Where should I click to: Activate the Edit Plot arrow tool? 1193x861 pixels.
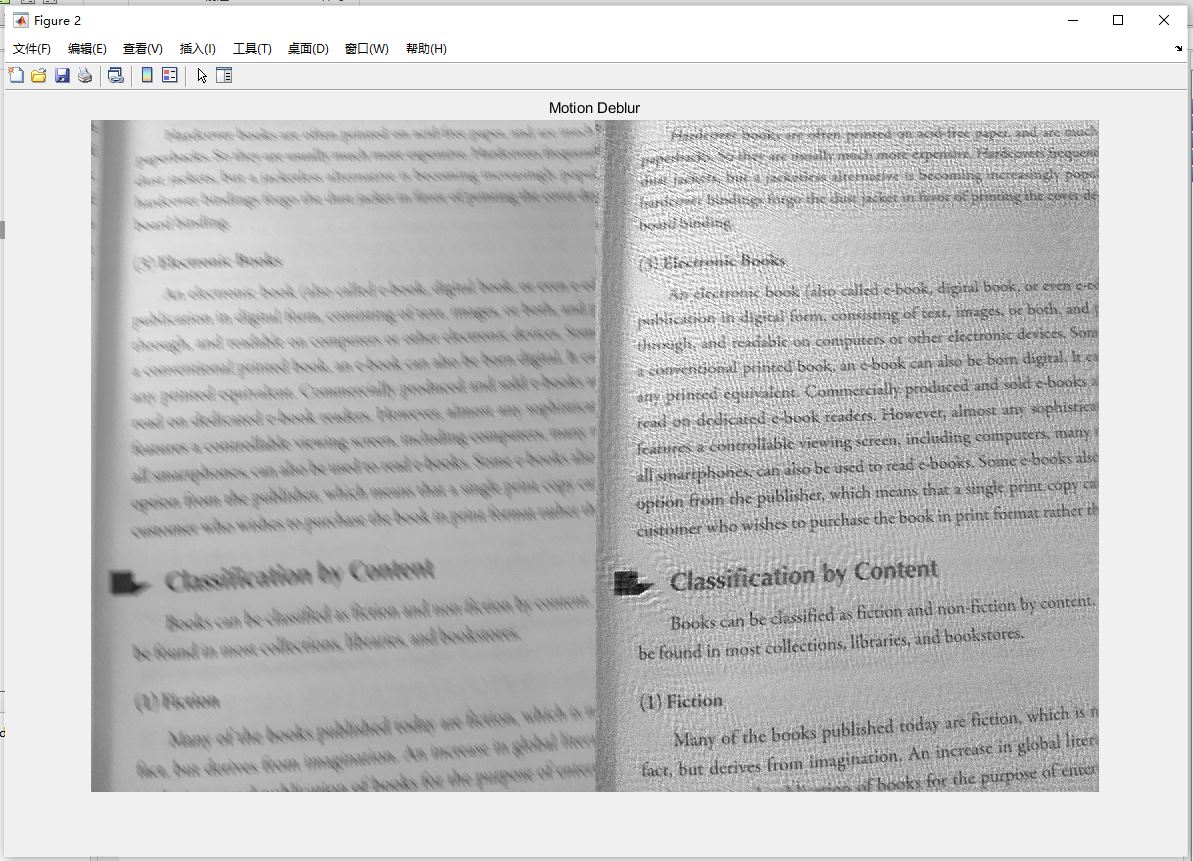(x=202, y=75)
